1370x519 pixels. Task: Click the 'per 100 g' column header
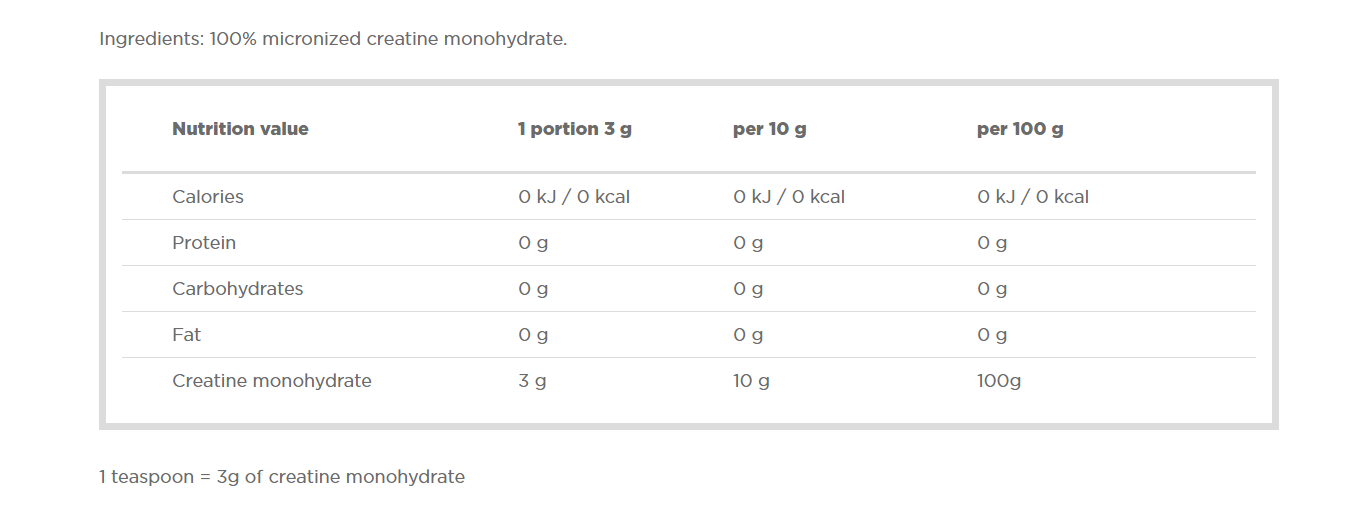(x=1019, y=129)
